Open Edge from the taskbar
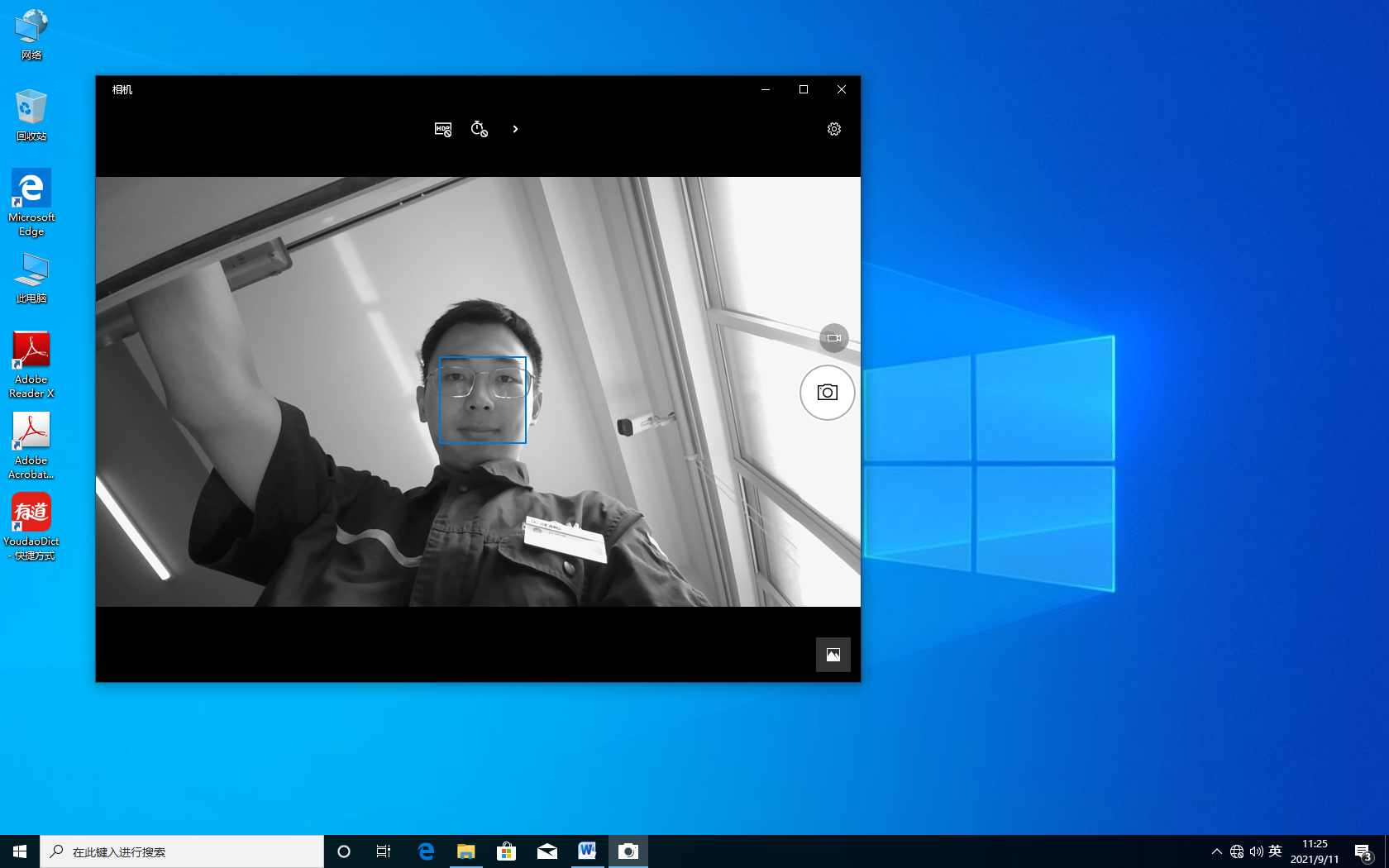The image size is (1389, 868). coord(426,851)
